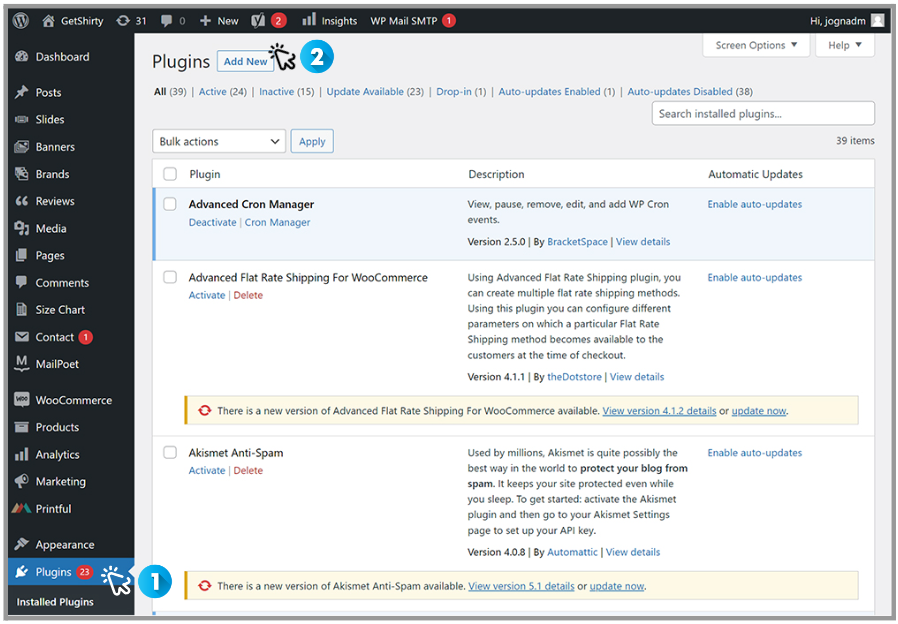Expand the Help tab dropdown
898x624 pixels.
pos(845,45)
